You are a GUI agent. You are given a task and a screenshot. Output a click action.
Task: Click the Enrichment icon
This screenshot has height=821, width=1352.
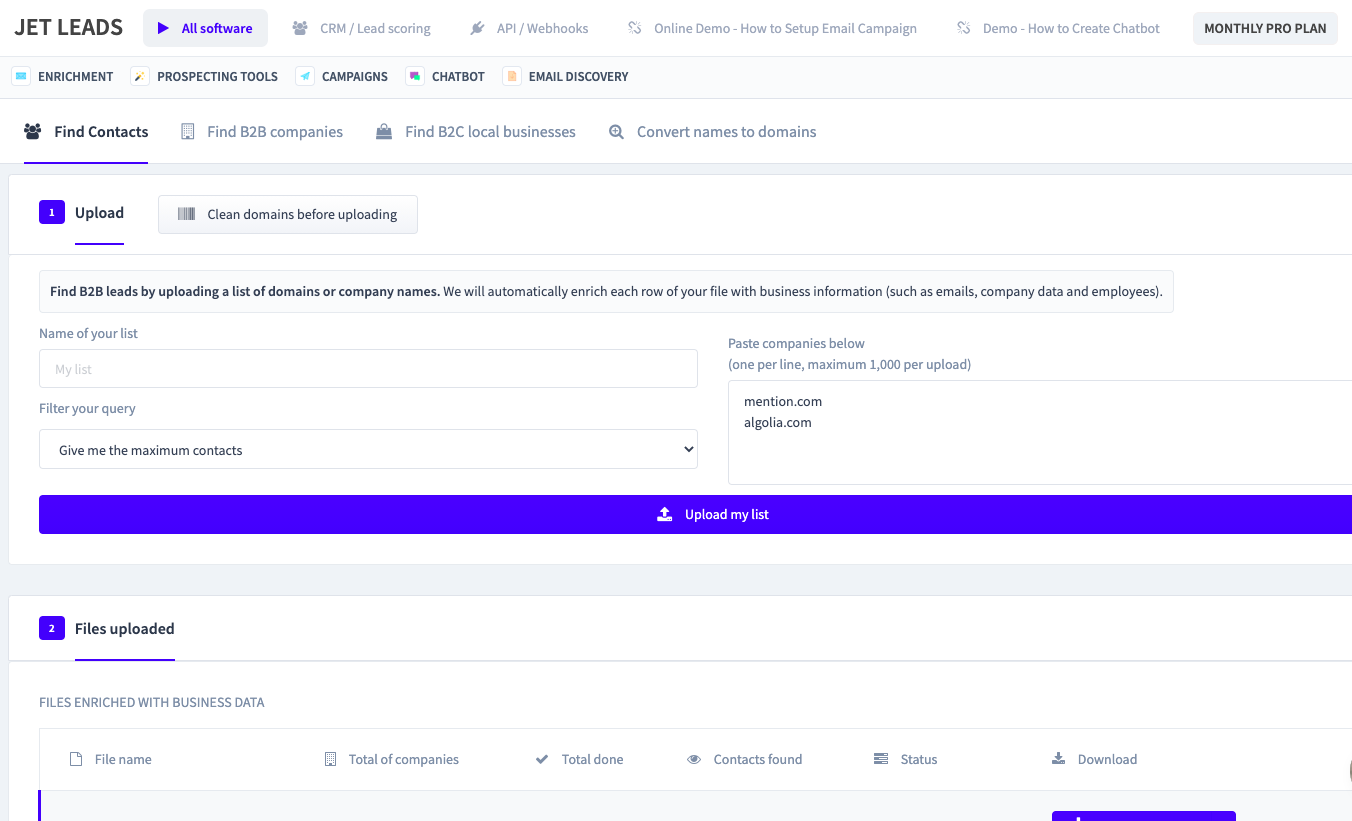point(21,76)
